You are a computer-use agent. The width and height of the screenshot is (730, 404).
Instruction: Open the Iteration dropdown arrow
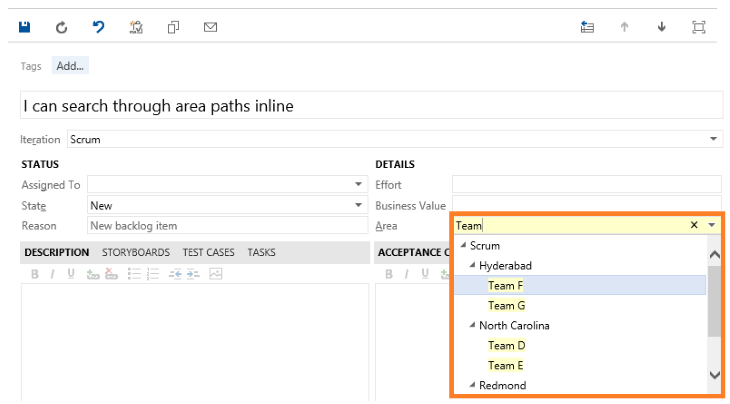(x=714, y=139)
